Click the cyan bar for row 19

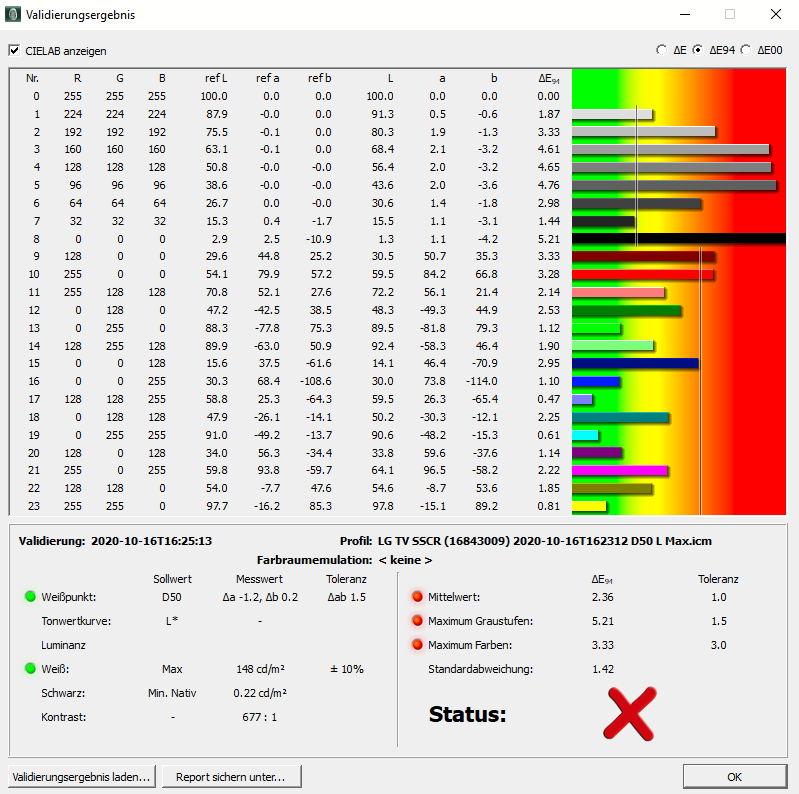coord(585,435)
